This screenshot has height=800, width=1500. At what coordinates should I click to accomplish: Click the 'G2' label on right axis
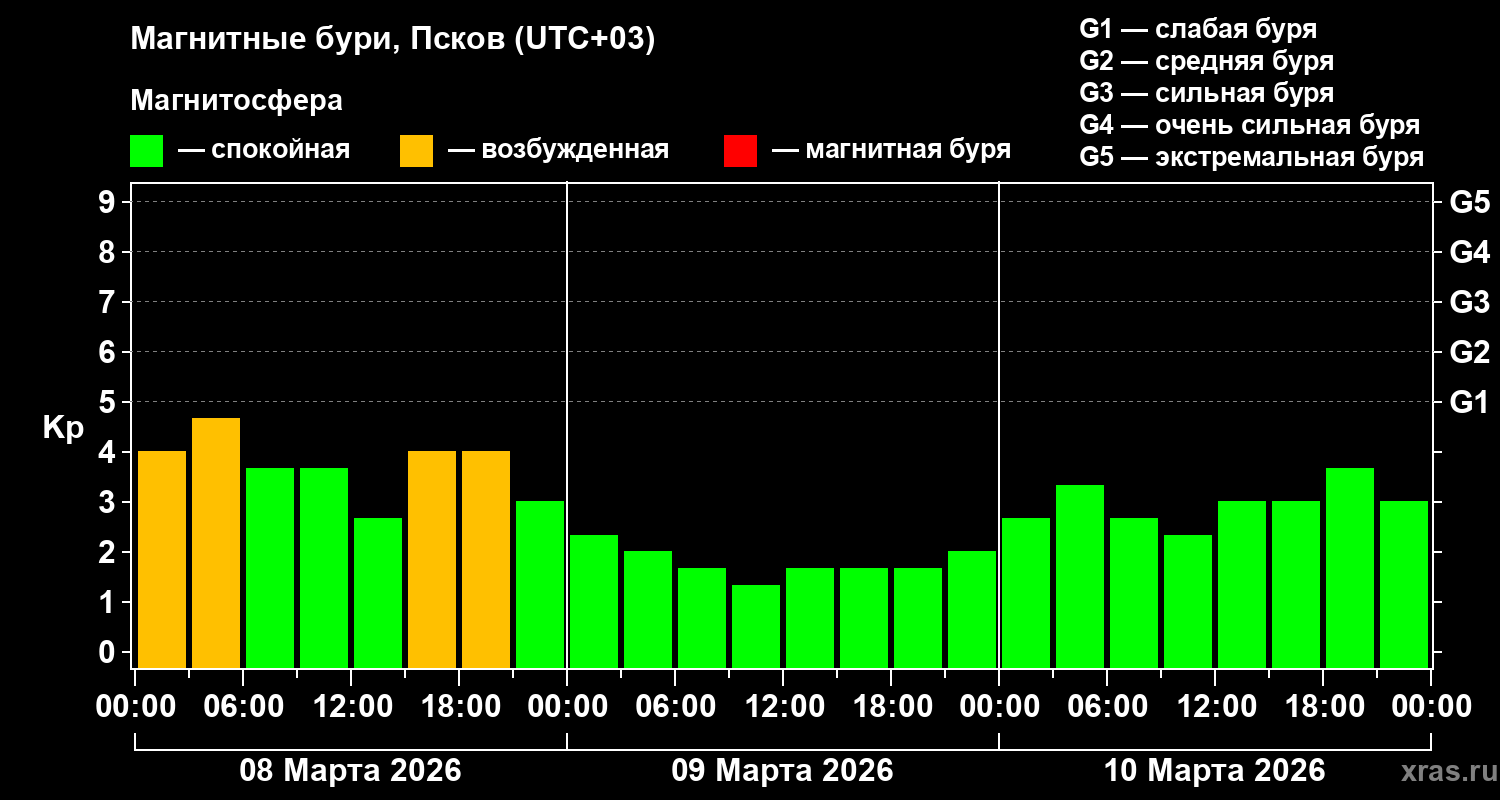tap(1469, 352)
